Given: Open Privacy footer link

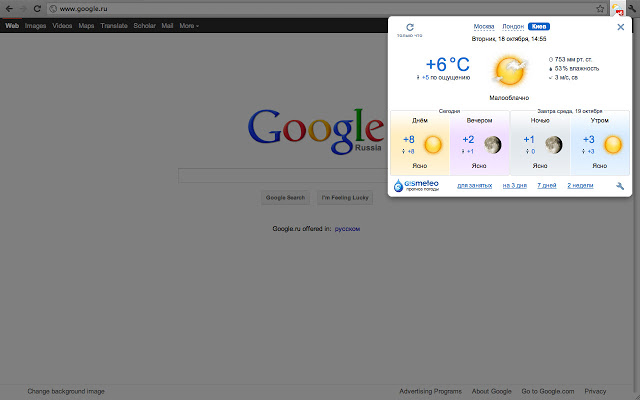Looking at the screenshot, I should coord(595,391).
